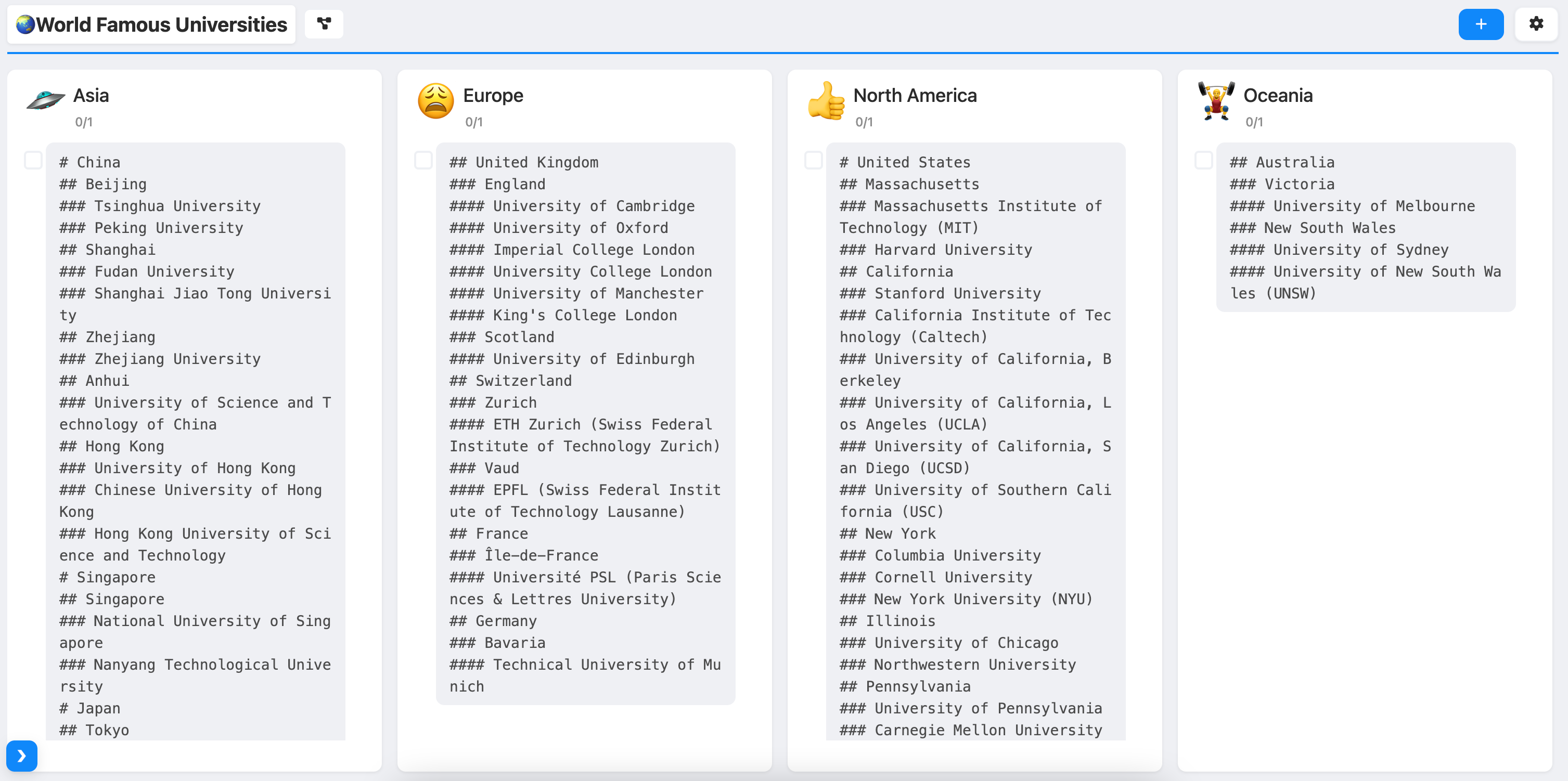This screenshot has height=781, width=1568.
Task: Toggle the Oceania Australia card checkbox
Action: click(x=1203, y=161)
